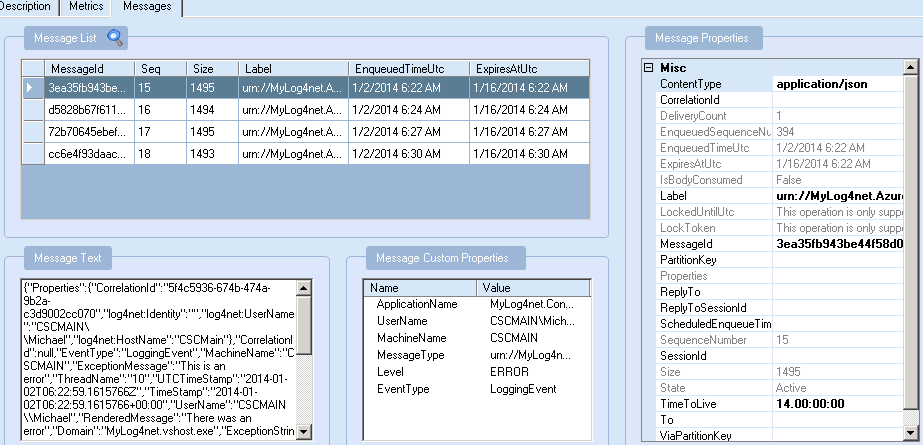The image size is (923, 445).
Task: Switch to the Metrics tab
Action: pos(86,6)
